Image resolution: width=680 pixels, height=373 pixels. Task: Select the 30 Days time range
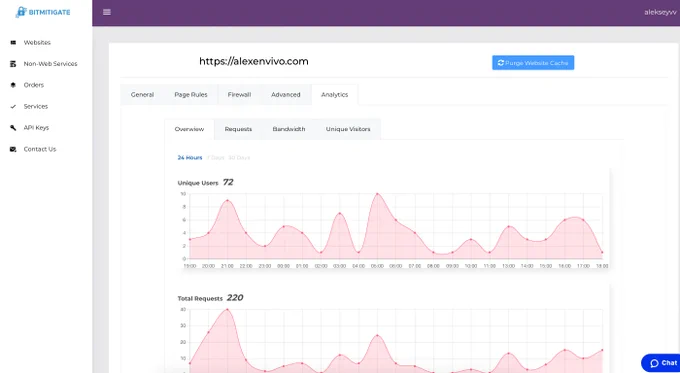[x=239, y=157]
